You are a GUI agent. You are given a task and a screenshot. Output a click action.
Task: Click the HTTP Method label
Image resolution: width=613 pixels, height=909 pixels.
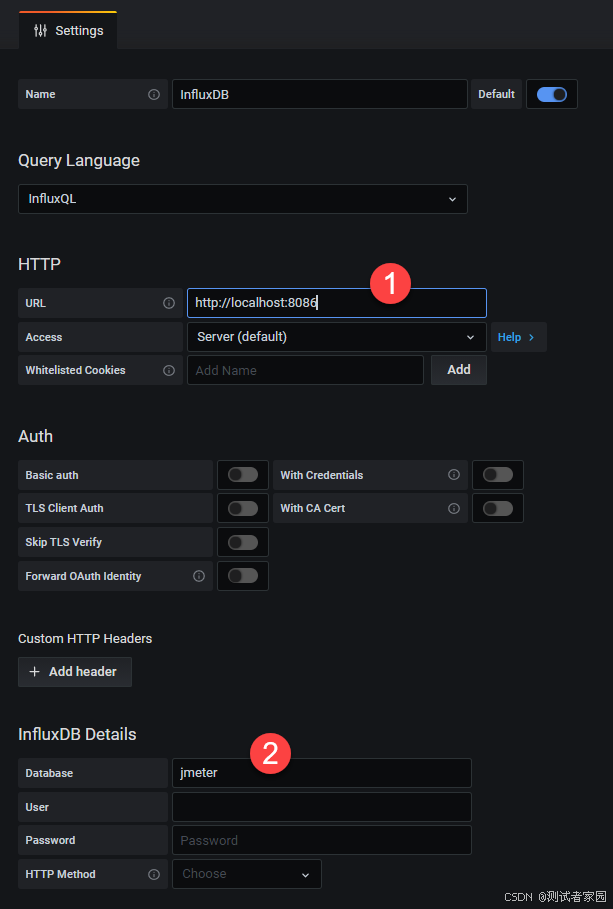point(60,874)
